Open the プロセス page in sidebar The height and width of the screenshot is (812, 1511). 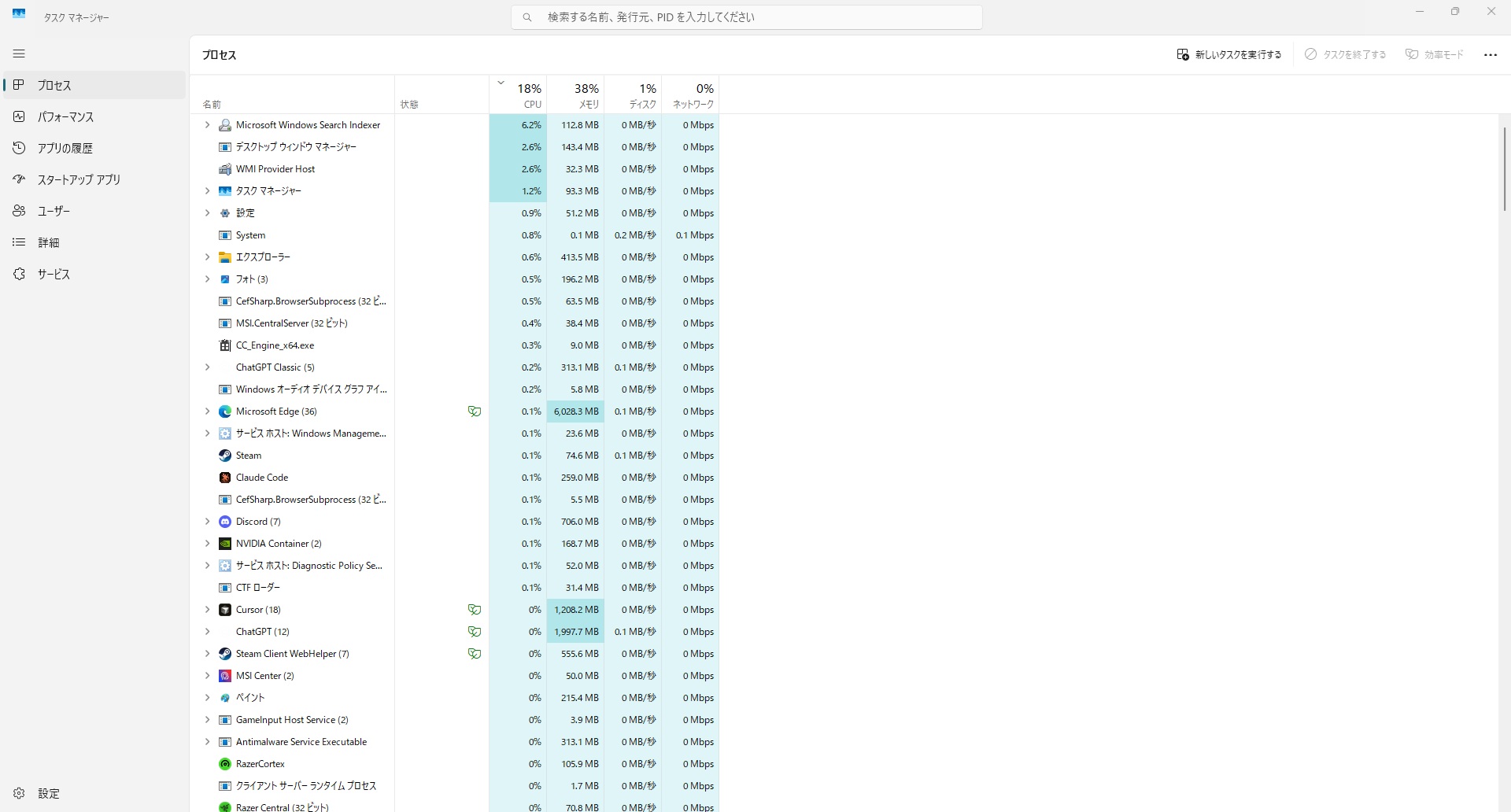tap(94, 85)
